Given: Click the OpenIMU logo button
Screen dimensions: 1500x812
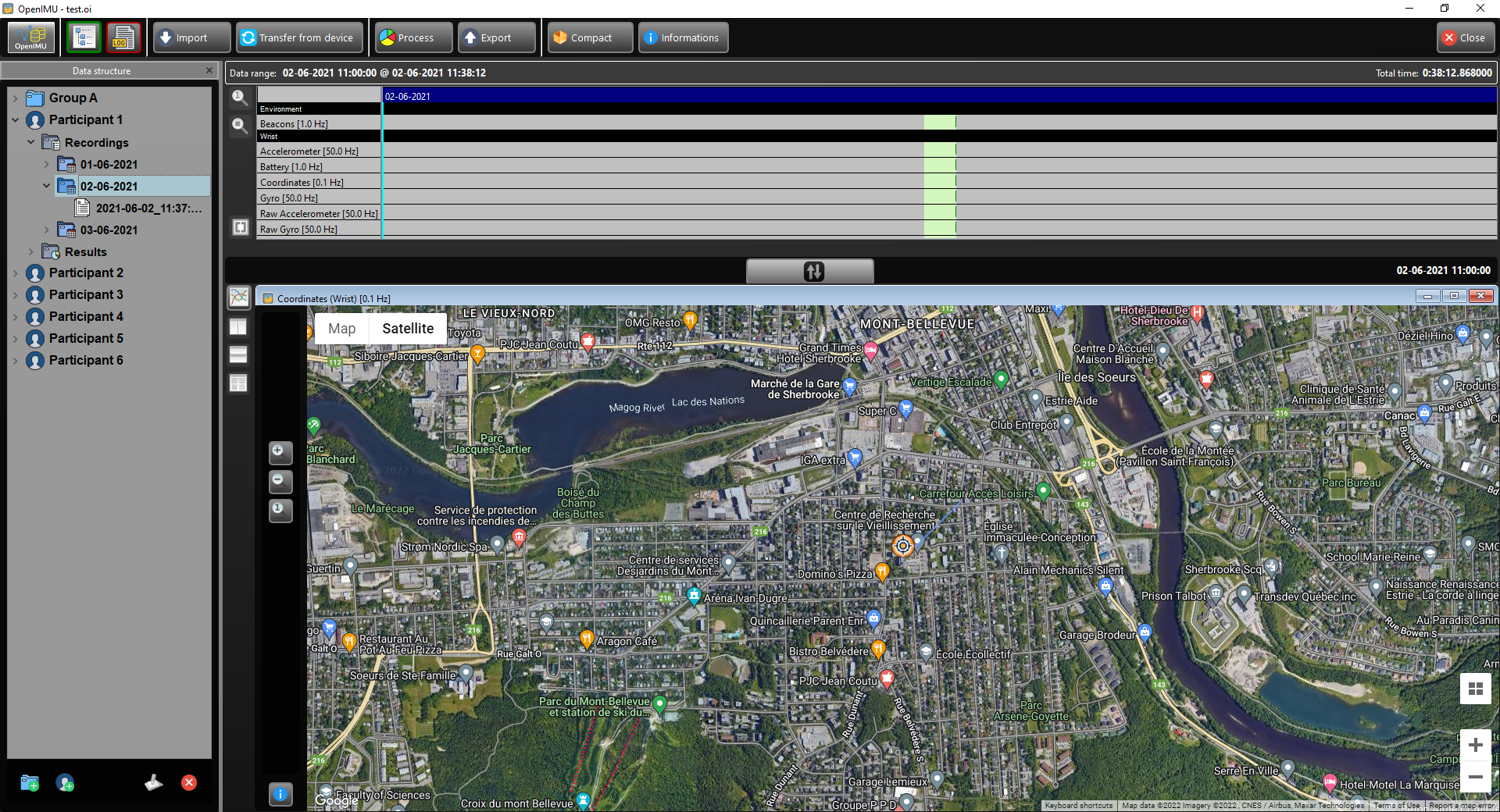Looking at the screenshot, I should 31,37.
